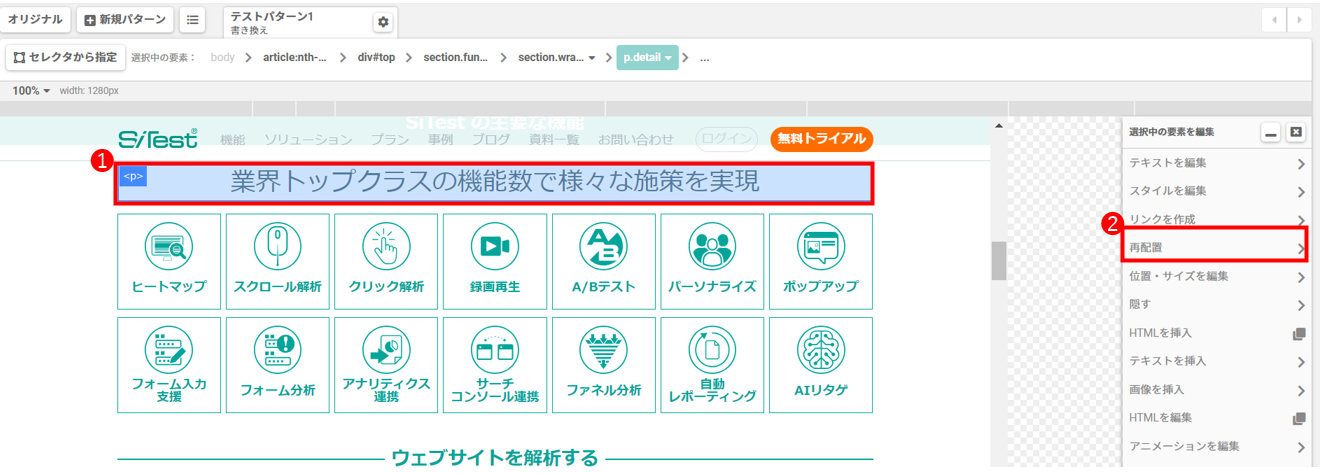Expand テキストを挿入 option
This screenshot has height=473, width=1320.
[1216, 361]
